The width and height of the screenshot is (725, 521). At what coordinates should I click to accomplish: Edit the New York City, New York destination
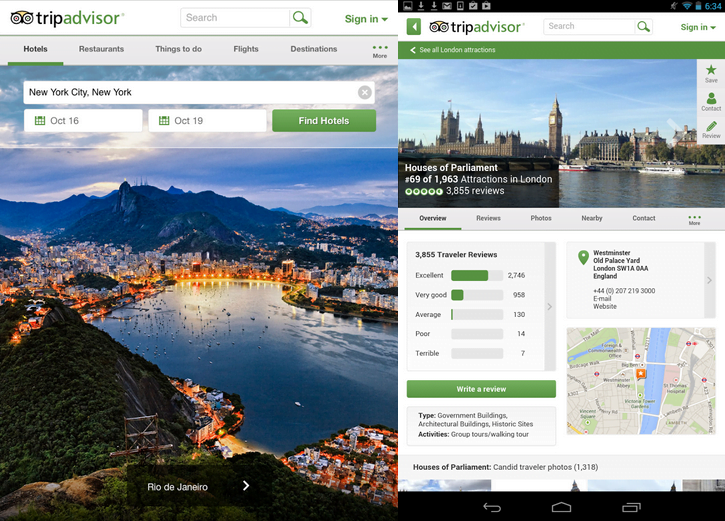coord(190,92)
